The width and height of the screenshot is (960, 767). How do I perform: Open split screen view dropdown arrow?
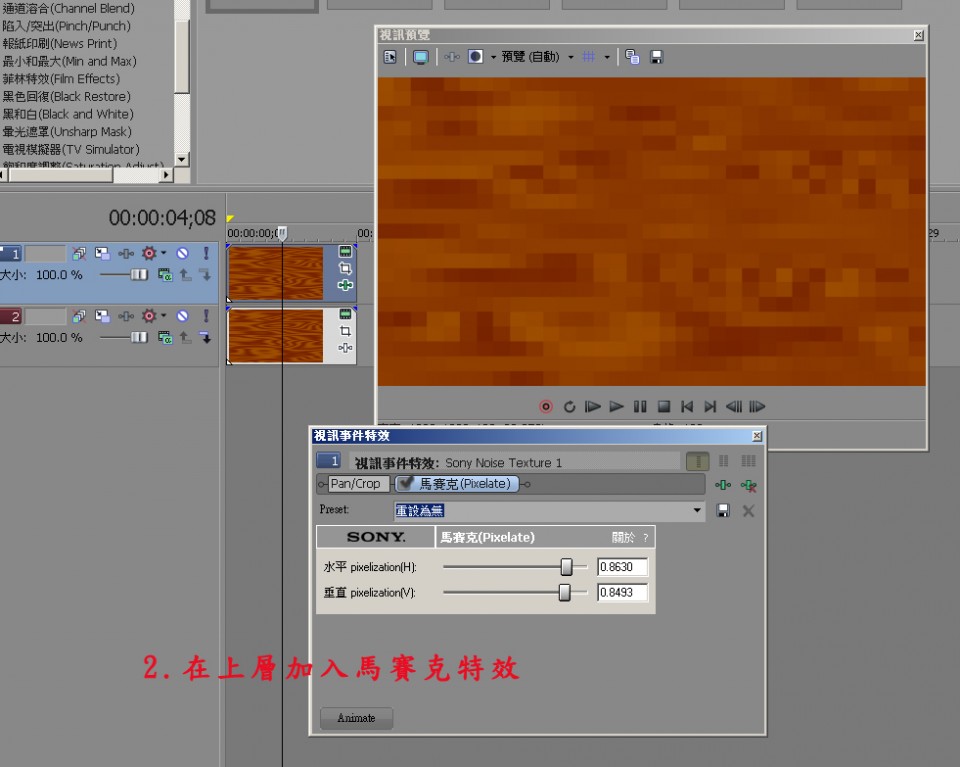point(493,58)
